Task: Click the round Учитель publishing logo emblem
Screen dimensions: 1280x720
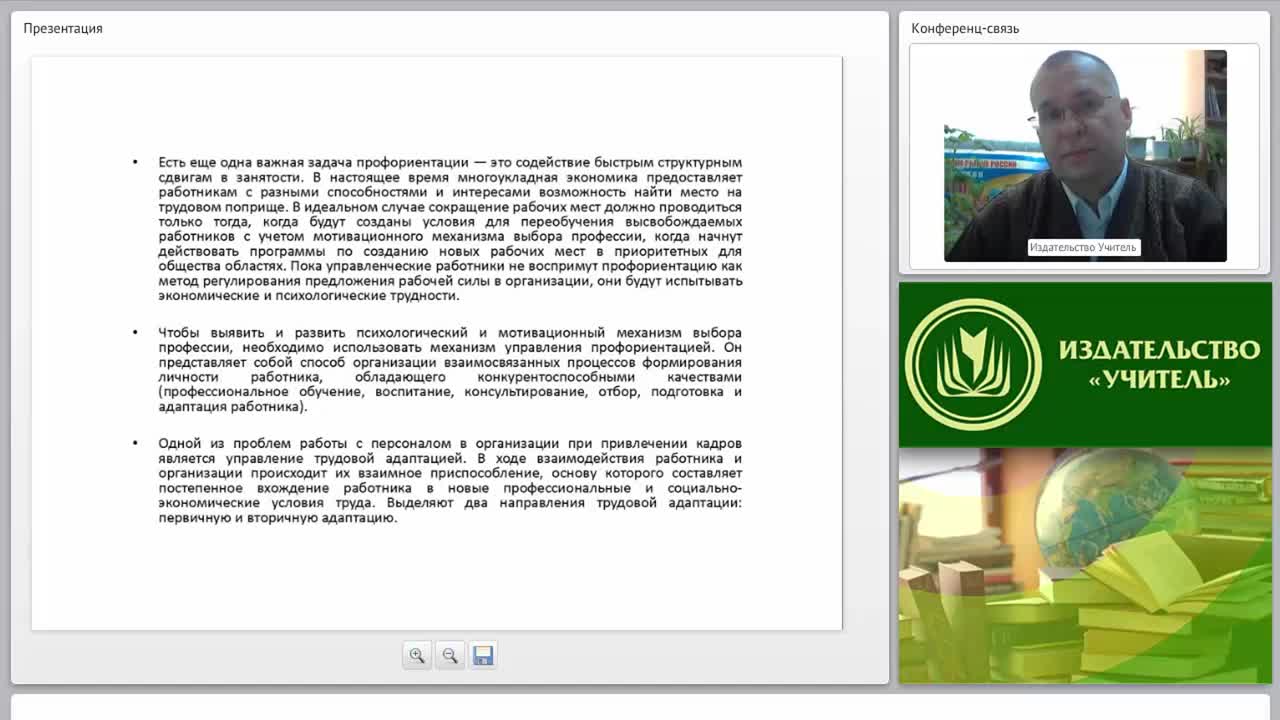Action: 973,364
